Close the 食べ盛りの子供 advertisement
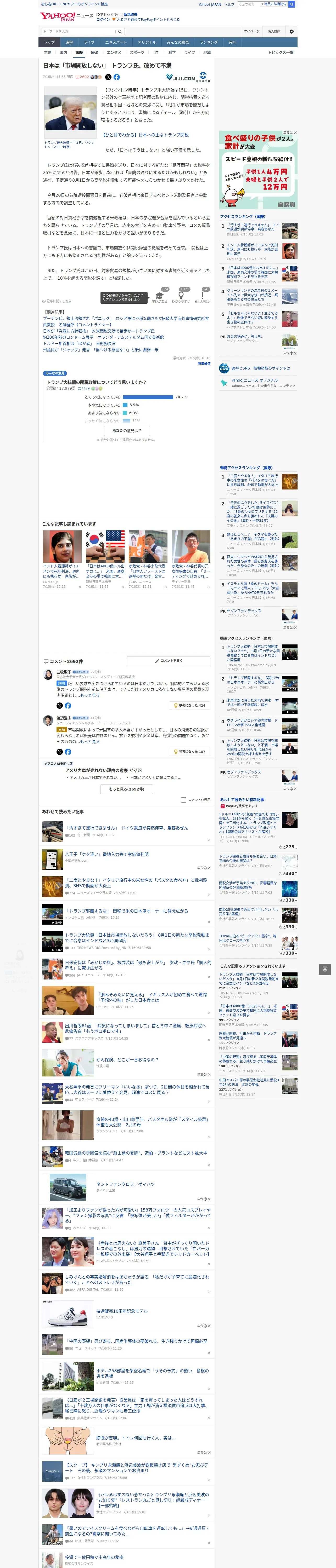Image resolution: width=336 pixels, height=1568 pixels. (x=296, y=133)
